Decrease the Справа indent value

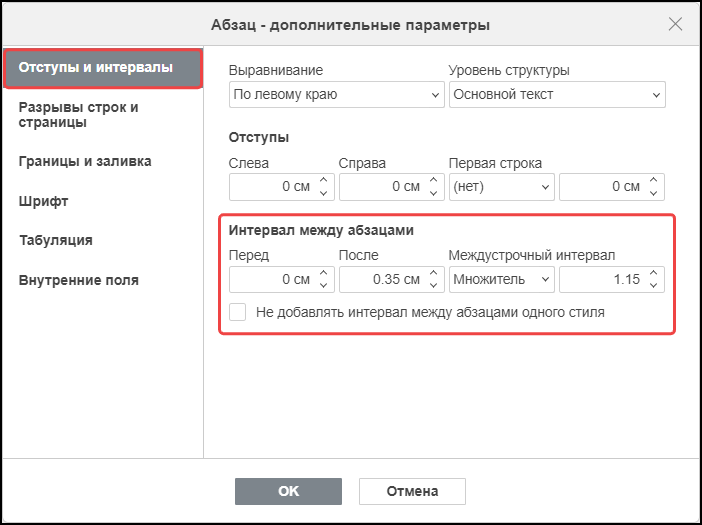click(x=433, y=193)
